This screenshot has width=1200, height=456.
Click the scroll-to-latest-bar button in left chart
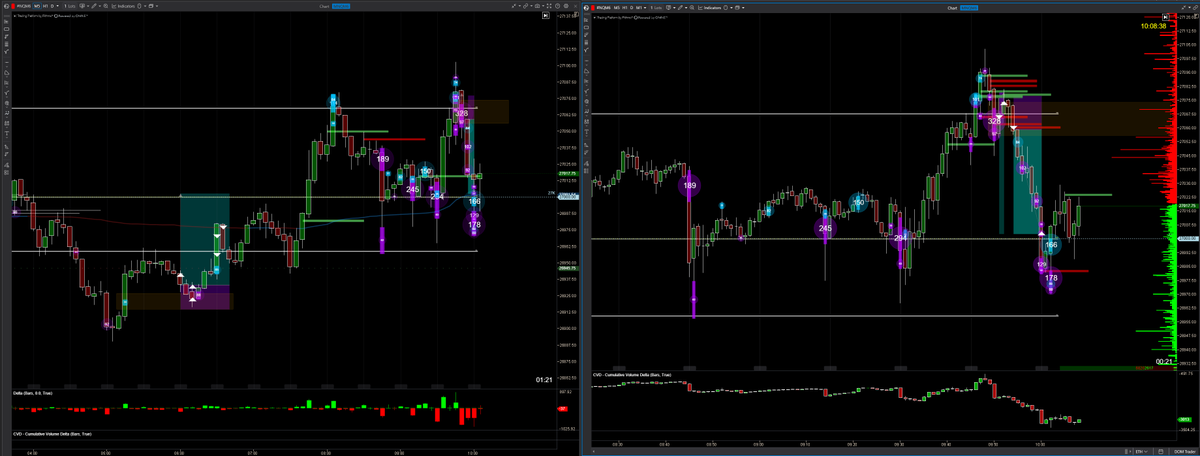coord(546,16)
